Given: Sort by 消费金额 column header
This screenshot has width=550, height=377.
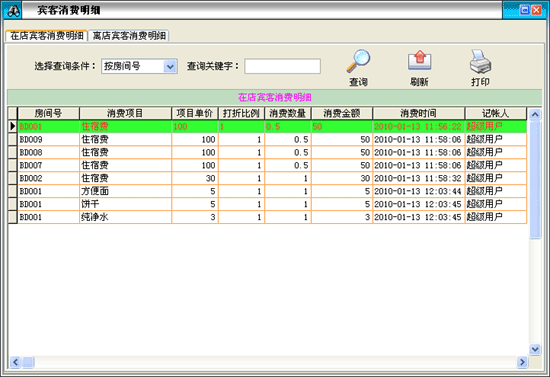Looking at the screenshot, I should pyautogui.click(x=342, y=113).
